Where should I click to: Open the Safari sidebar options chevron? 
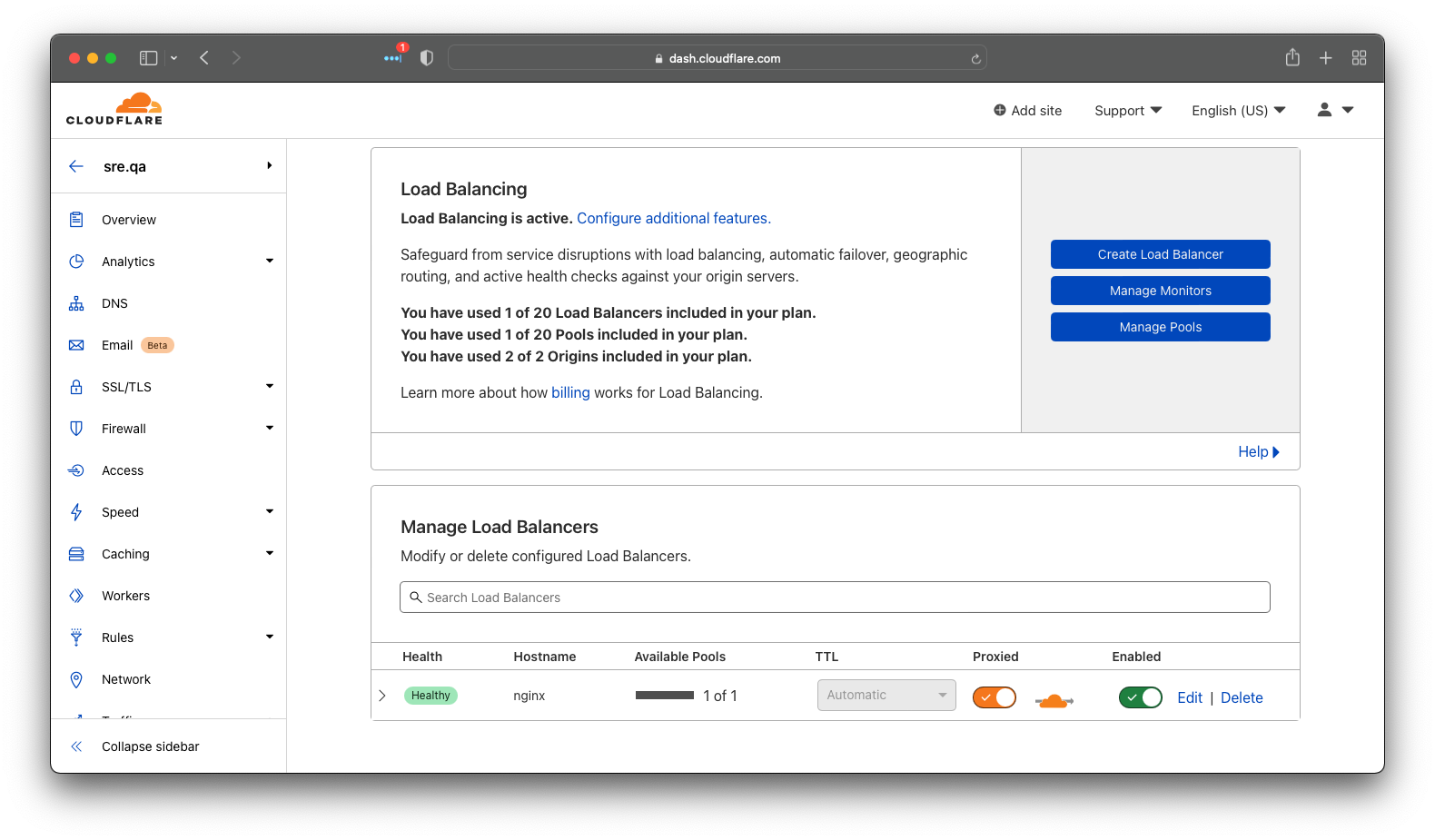pyautogui.click(x=173, y=58)
